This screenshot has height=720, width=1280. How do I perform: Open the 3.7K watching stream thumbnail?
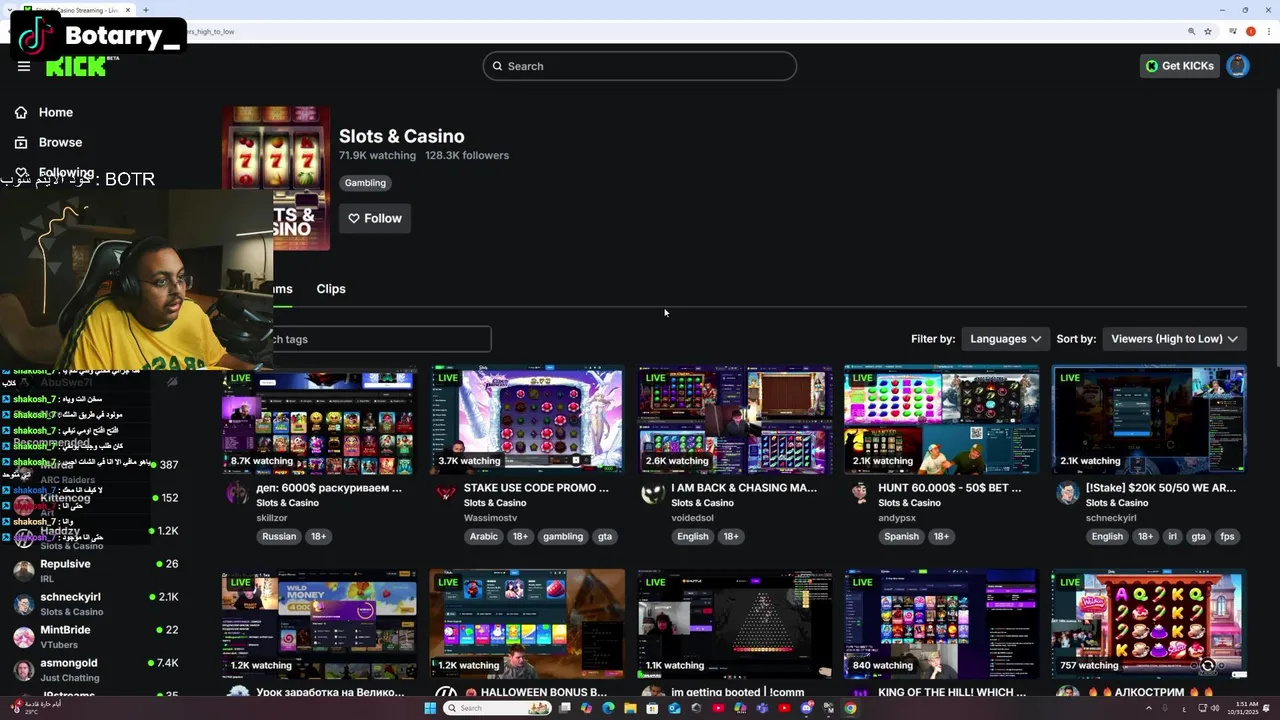click(527, 419)
